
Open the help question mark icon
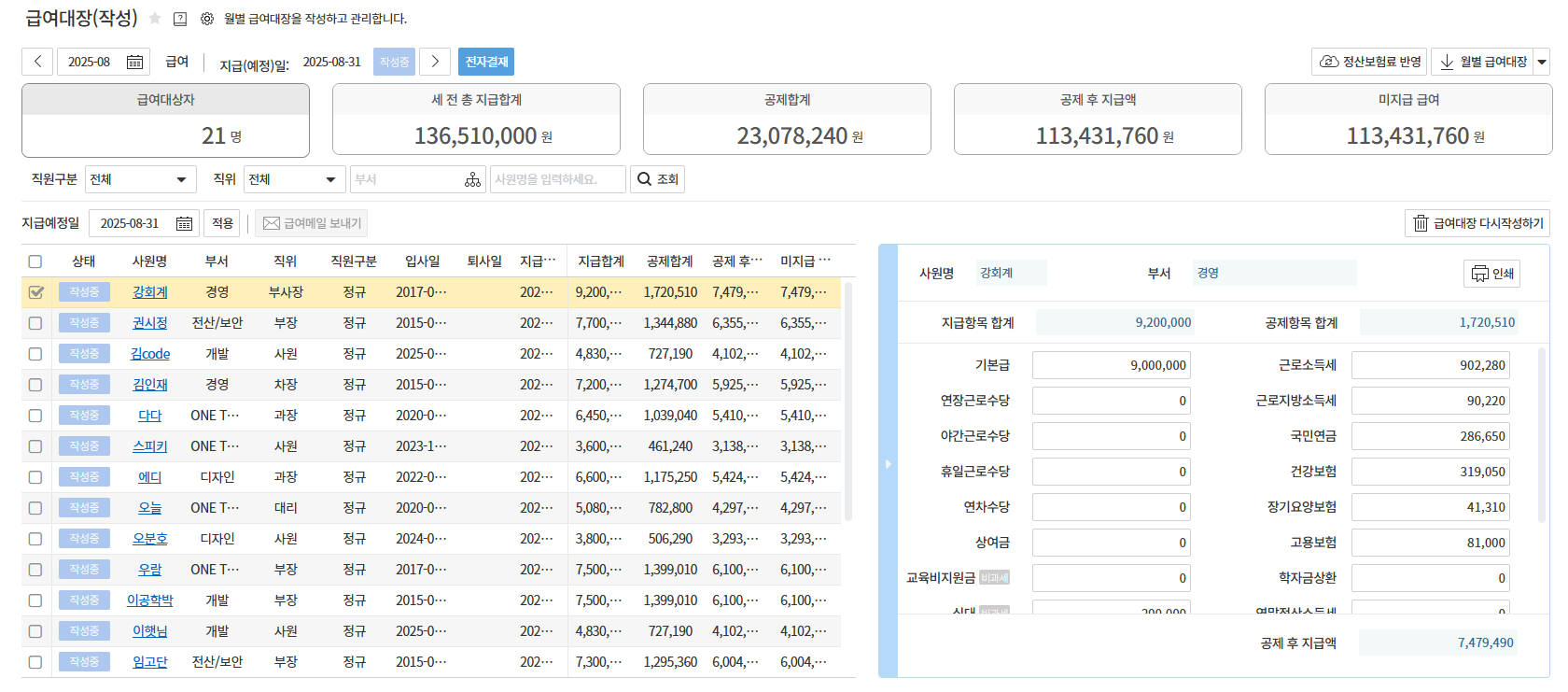tap(180, 19)
